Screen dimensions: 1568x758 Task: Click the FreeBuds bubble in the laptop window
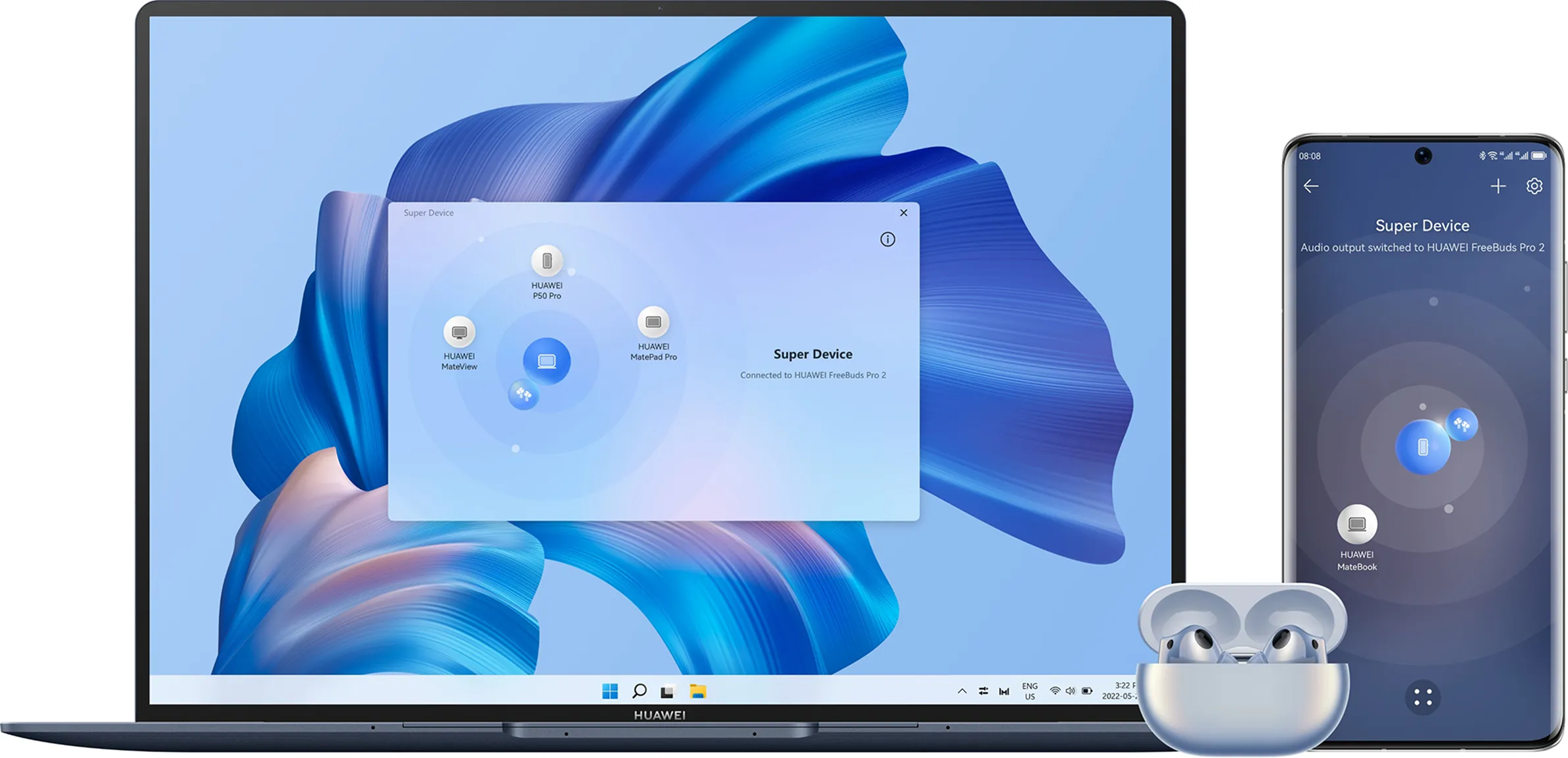[x=524, y=394]
